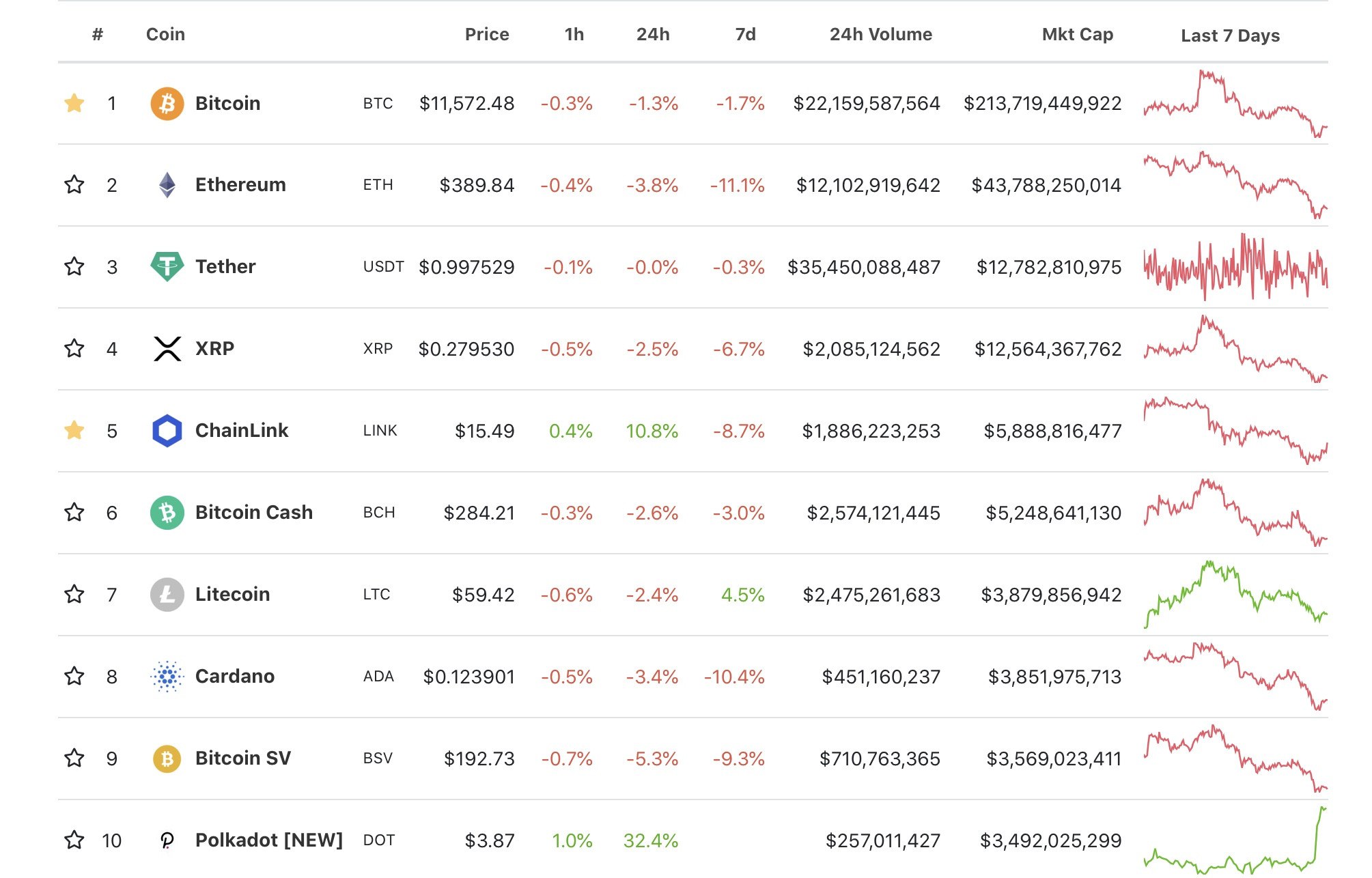Favorite Bitcoin SV with the star

[74, 758]
